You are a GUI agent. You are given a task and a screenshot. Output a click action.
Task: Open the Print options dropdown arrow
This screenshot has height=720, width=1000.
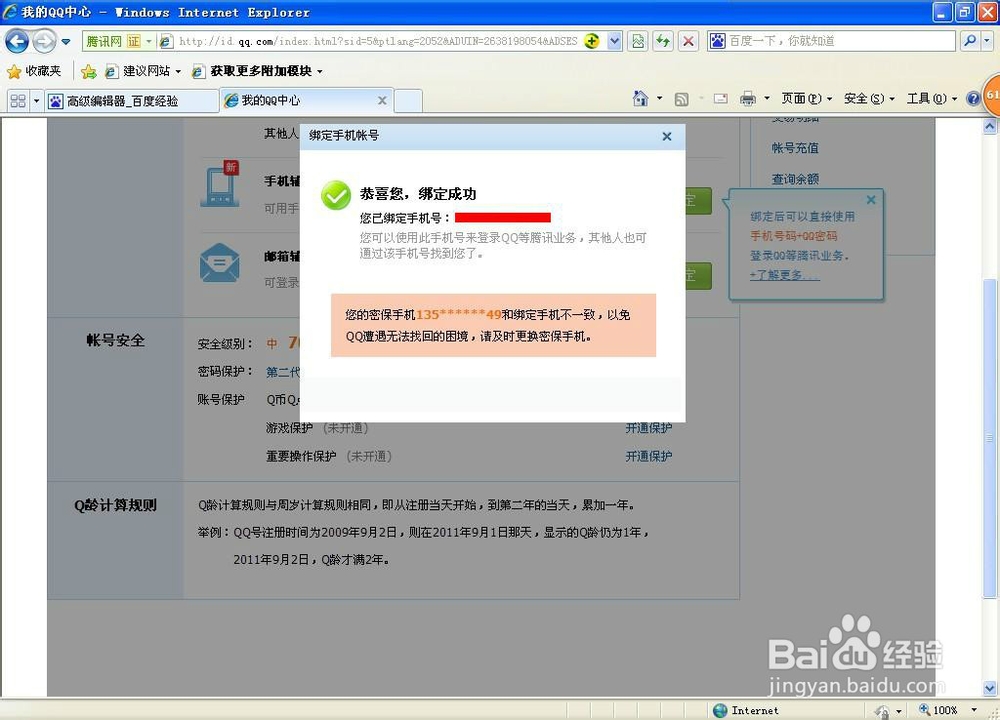[x=767, y=99]
